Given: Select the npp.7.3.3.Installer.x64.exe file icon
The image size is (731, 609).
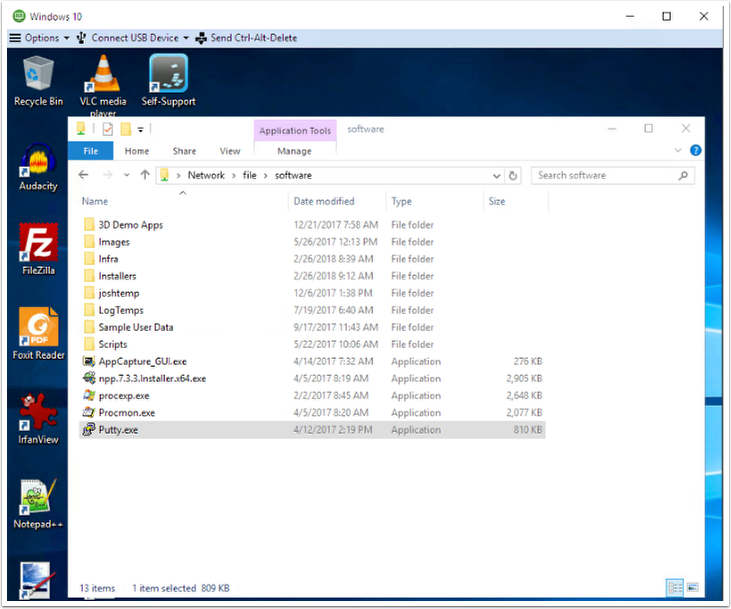Looking at the screenshot, I should click(x=89, y=378).
